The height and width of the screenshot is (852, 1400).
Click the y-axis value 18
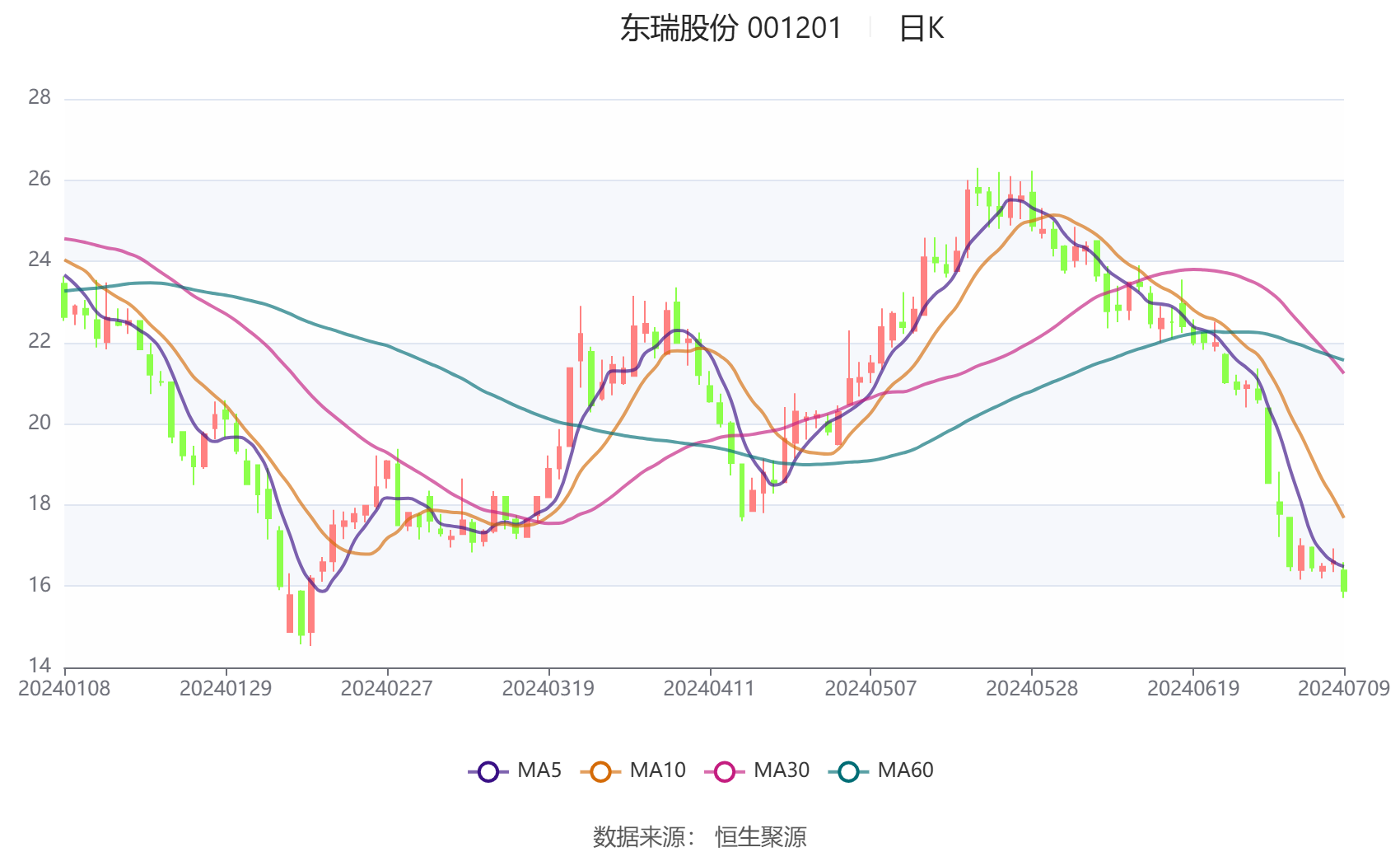40,503
